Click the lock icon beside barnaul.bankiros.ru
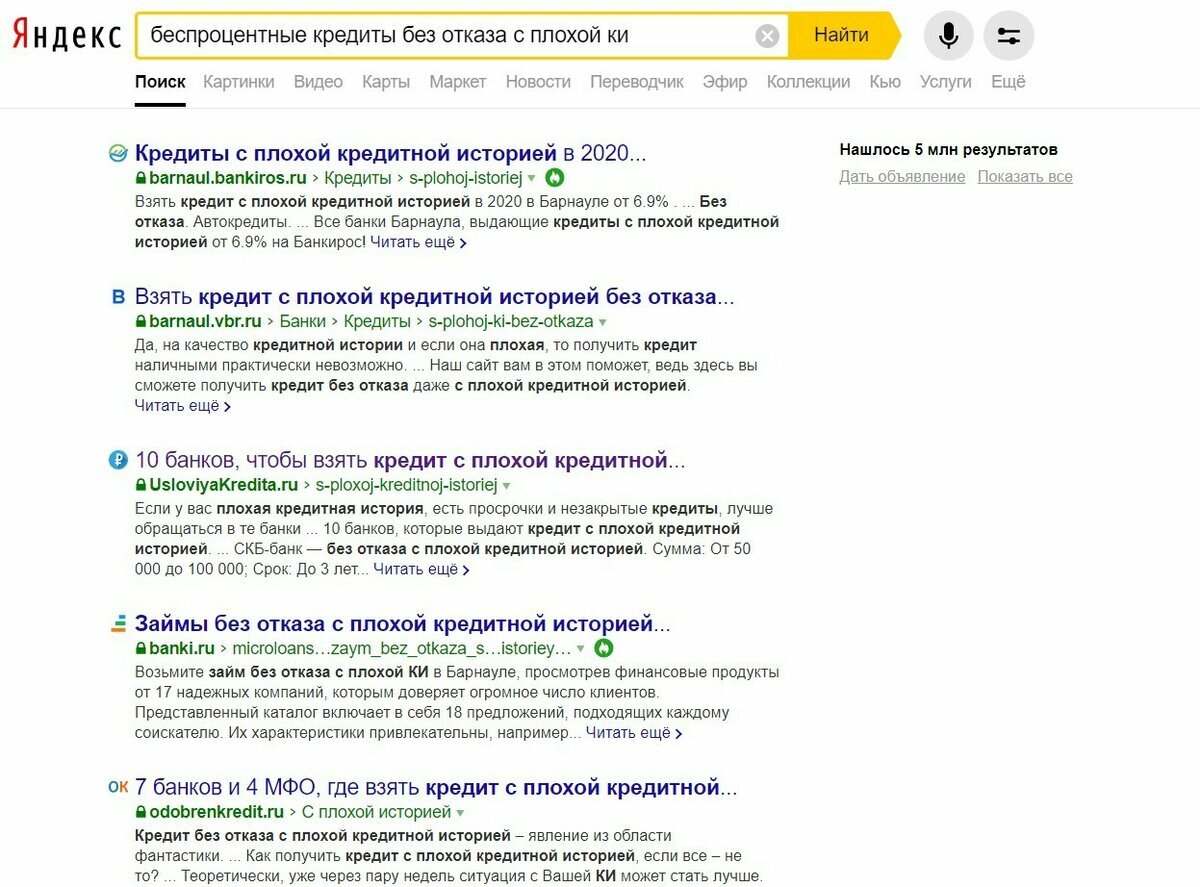 click(x=141, y=178)
